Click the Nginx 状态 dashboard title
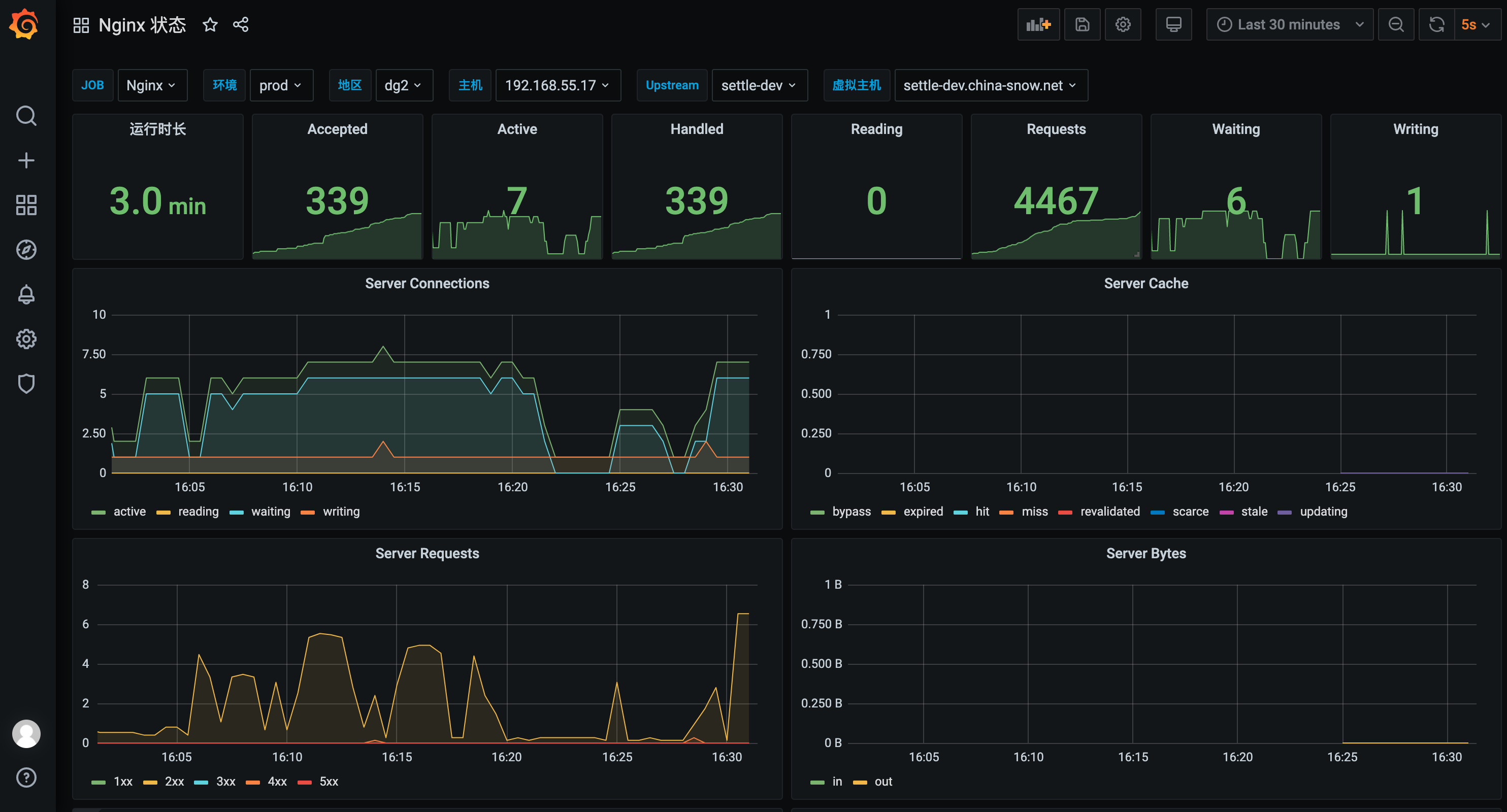Viewport: 1507px width, 812px height. (x=142, y=24)
